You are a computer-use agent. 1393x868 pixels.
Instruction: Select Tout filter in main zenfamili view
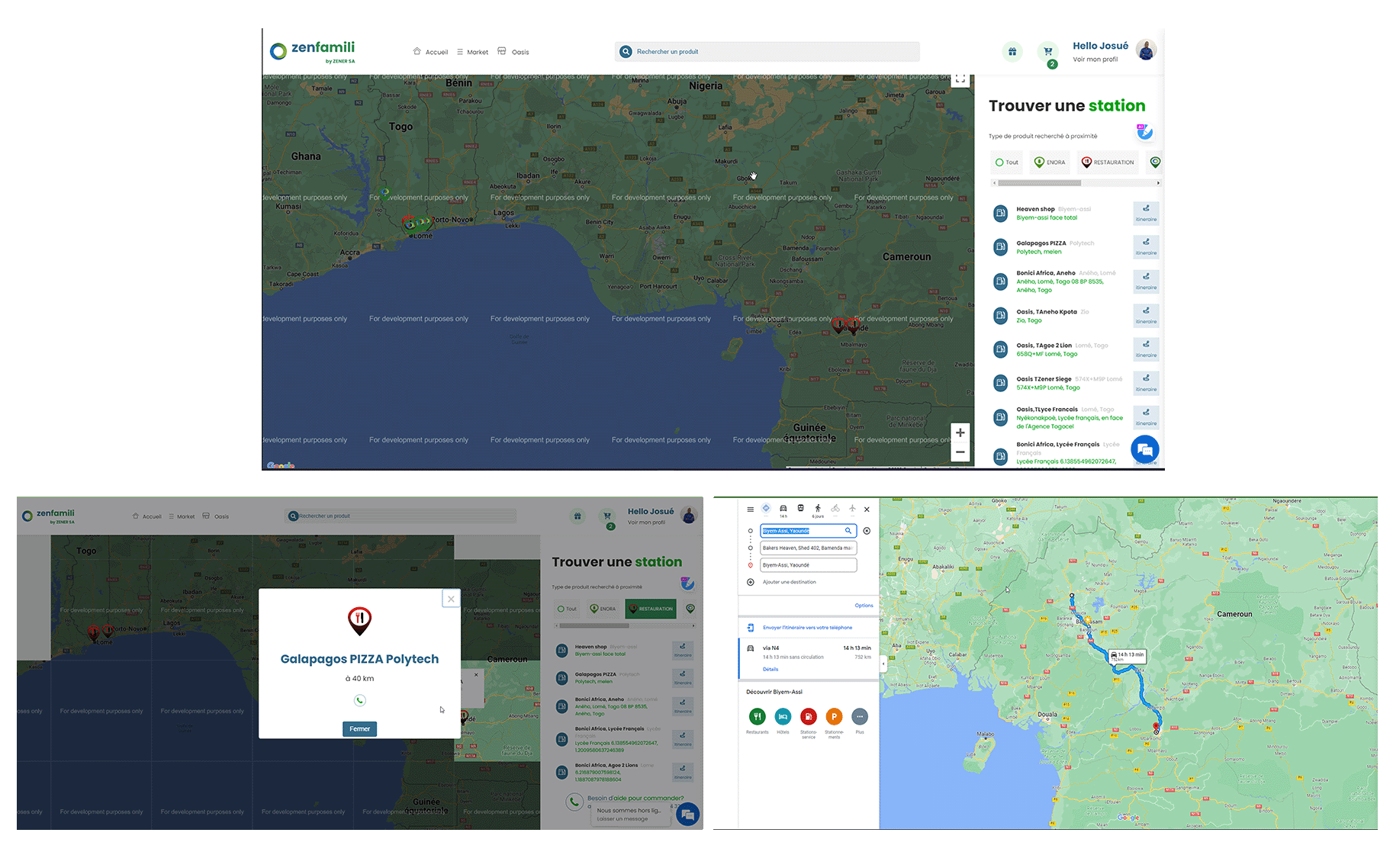coord(1007,162)
